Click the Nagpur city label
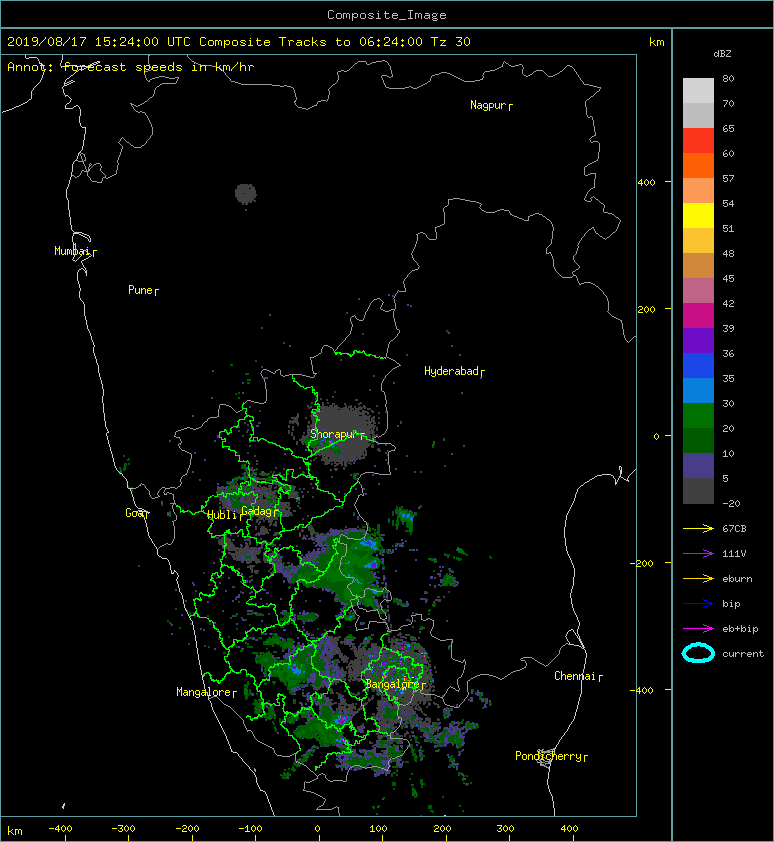The width and height of the screenshot is (774, 842). 488,105
